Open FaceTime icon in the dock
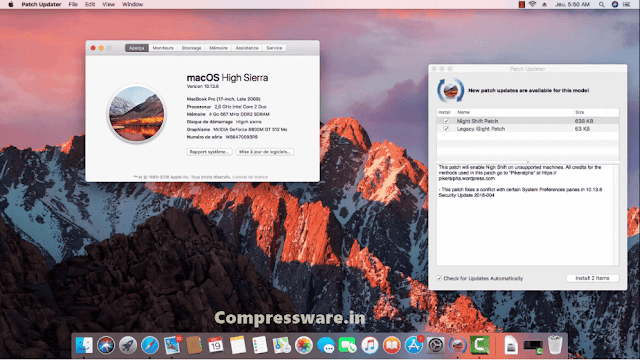 348,345
